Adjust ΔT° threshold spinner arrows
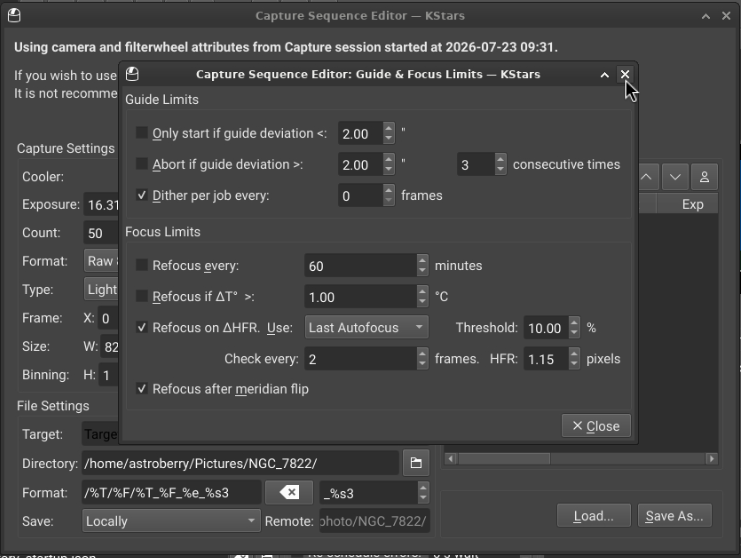Viewport: 741px width, 558px height. pos(422,297)
